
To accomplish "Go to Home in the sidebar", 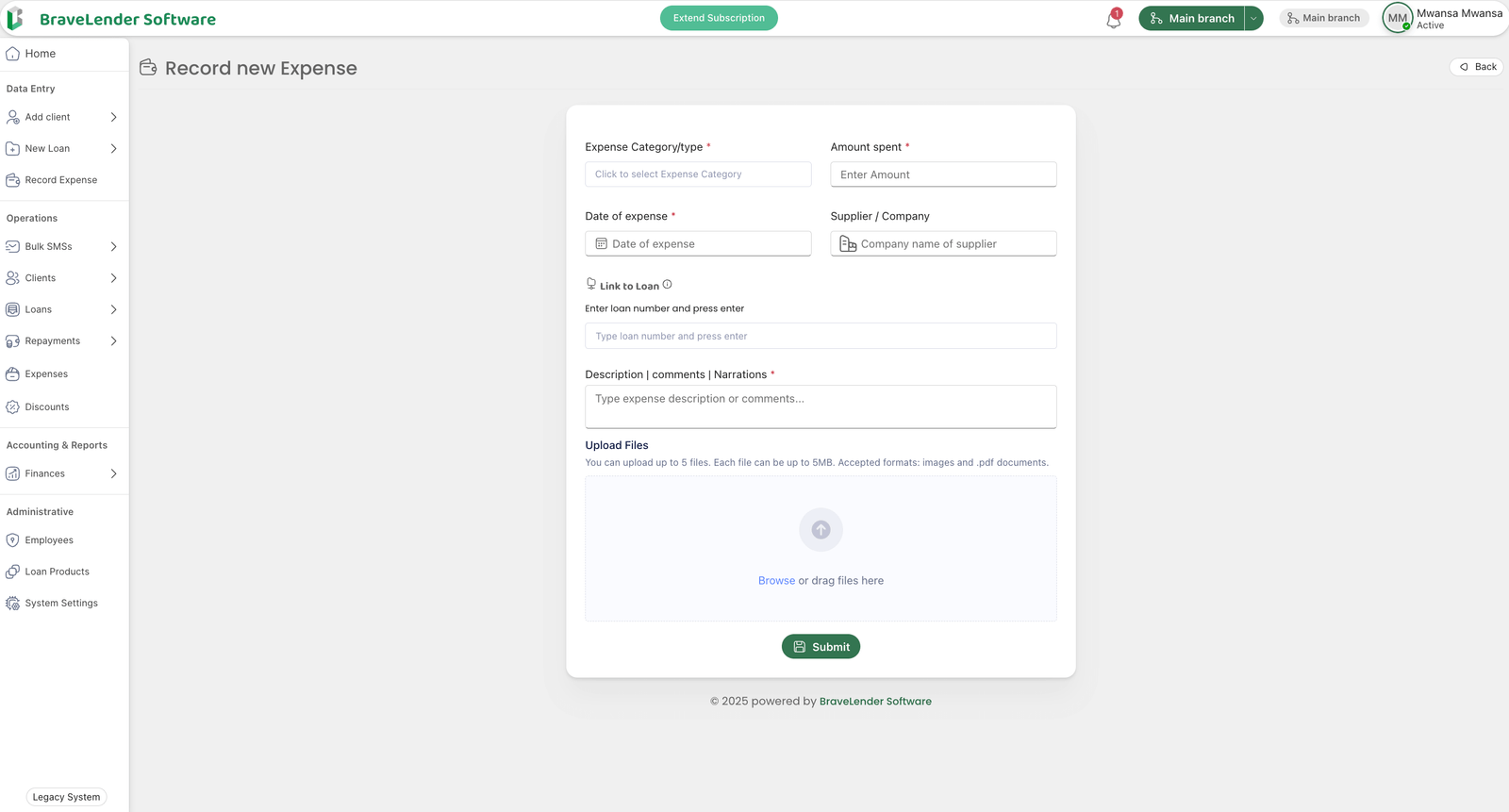I will (x=40, y=54).
